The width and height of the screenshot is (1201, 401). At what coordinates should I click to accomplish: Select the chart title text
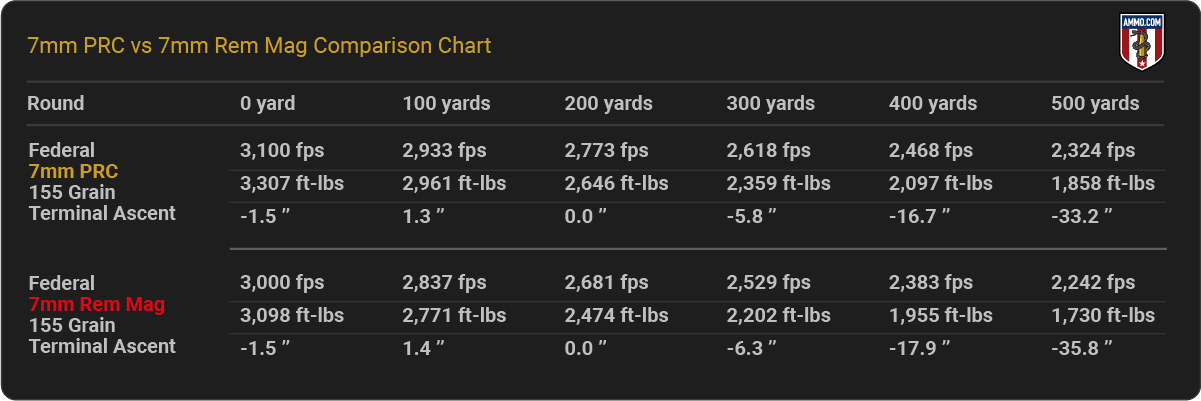[259, 46]
